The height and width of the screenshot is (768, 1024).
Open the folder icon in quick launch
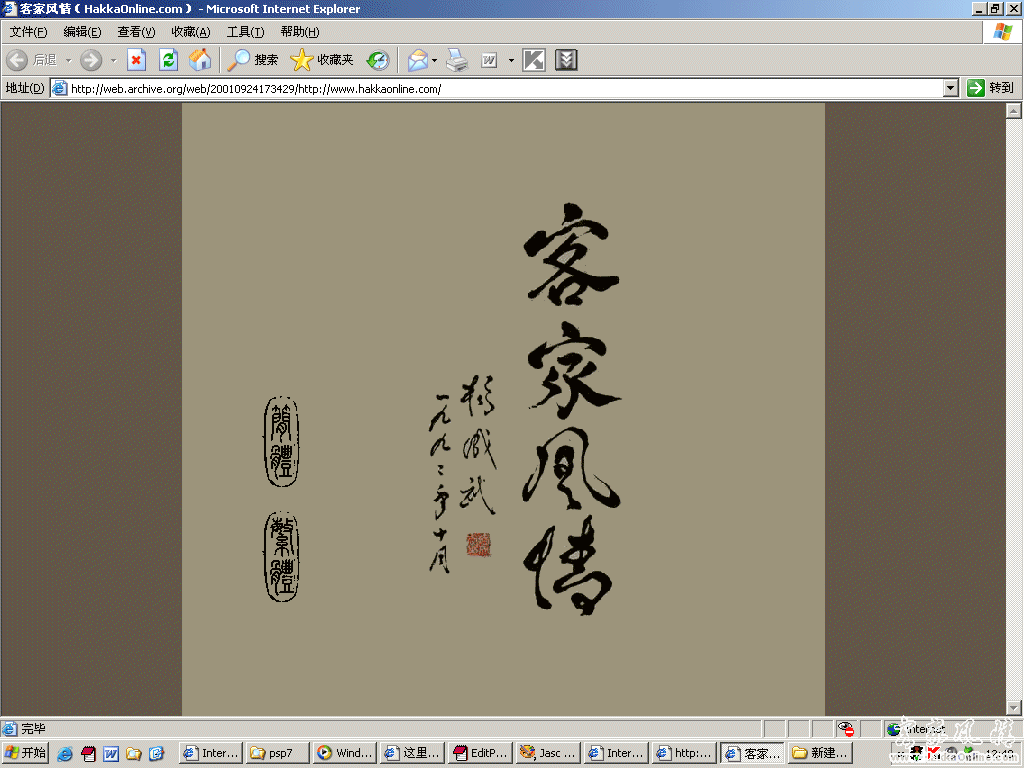pyautogui.click(x=133, y=754)
